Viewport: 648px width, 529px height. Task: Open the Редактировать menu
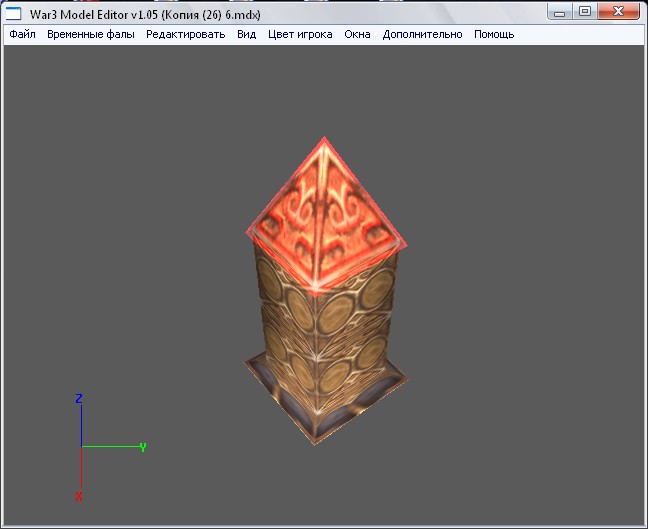[x=186, y=34]
